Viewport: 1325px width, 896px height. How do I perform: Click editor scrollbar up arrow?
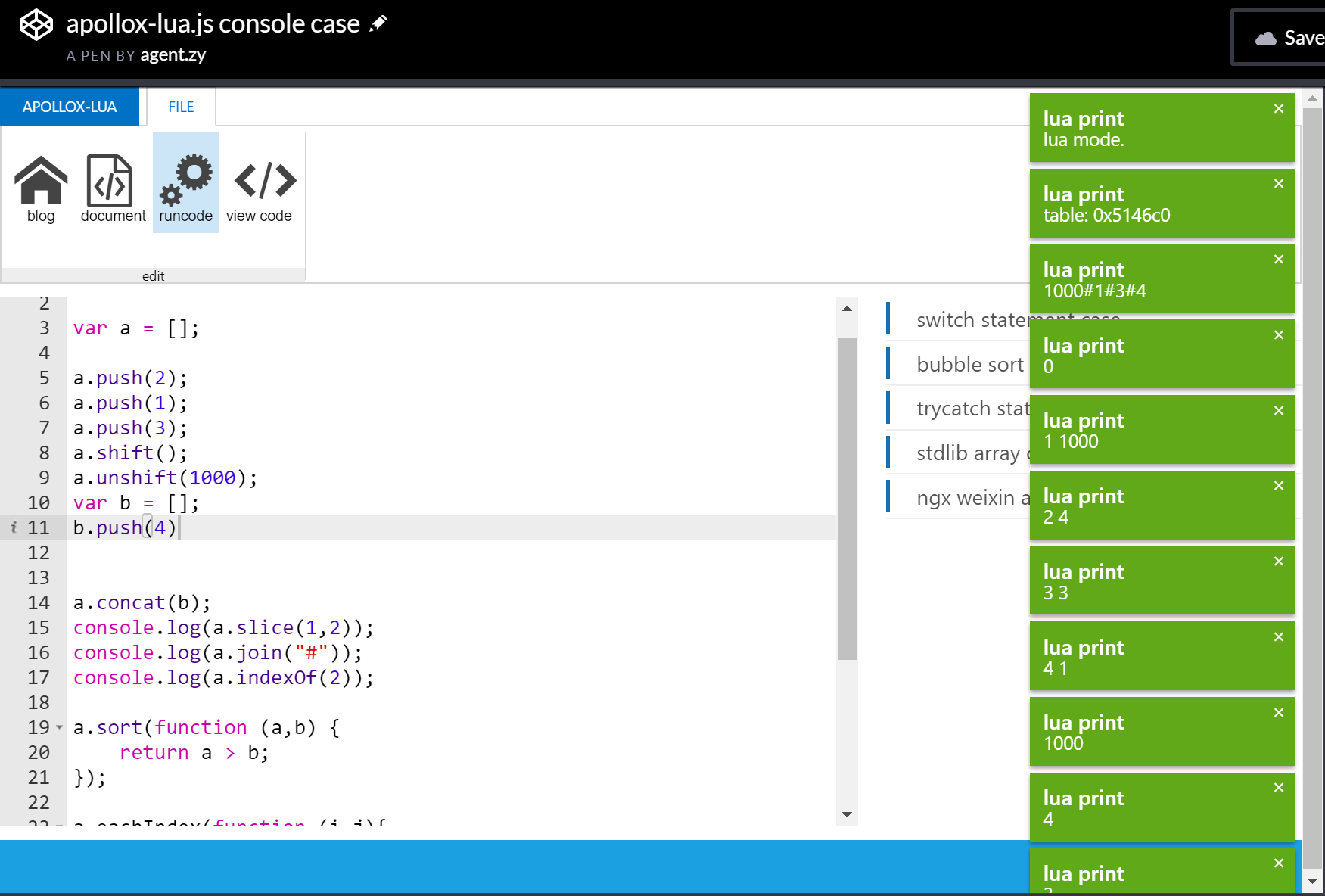click(847, 309)
